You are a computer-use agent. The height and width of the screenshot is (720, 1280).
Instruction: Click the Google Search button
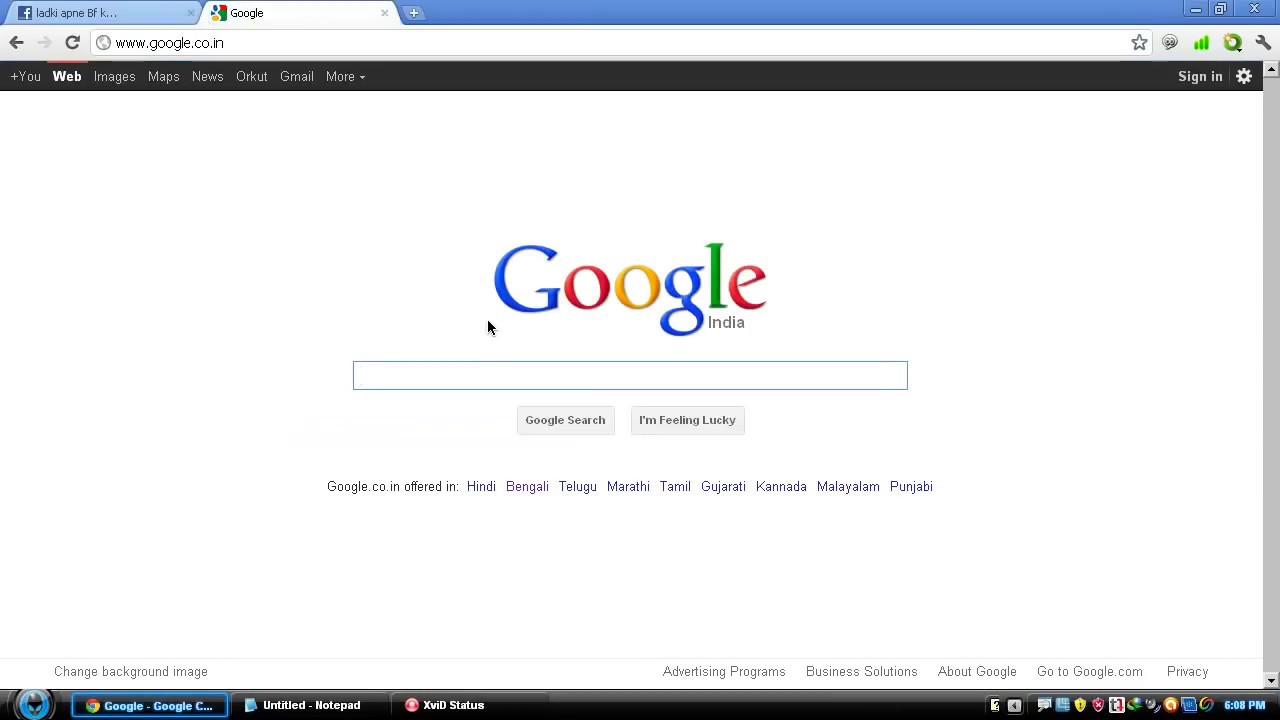click(x=565, y=420)
